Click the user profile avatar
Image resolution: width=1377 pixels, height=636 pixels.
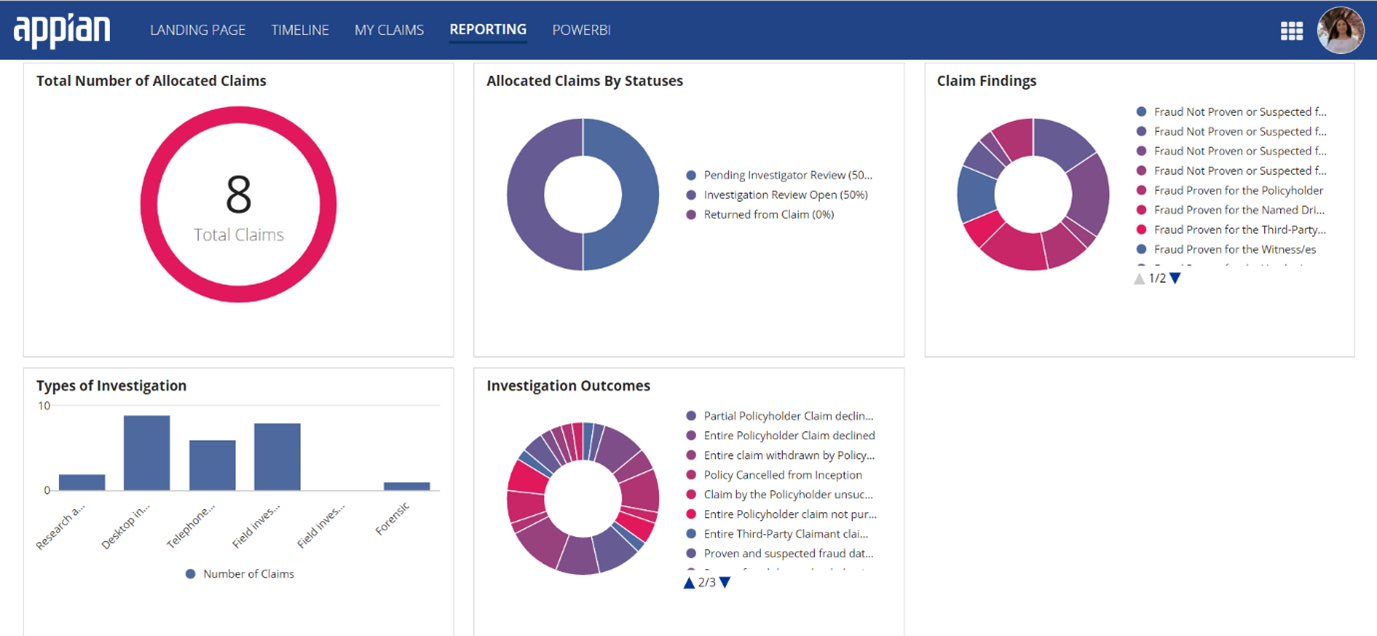tap(1340, 30)
